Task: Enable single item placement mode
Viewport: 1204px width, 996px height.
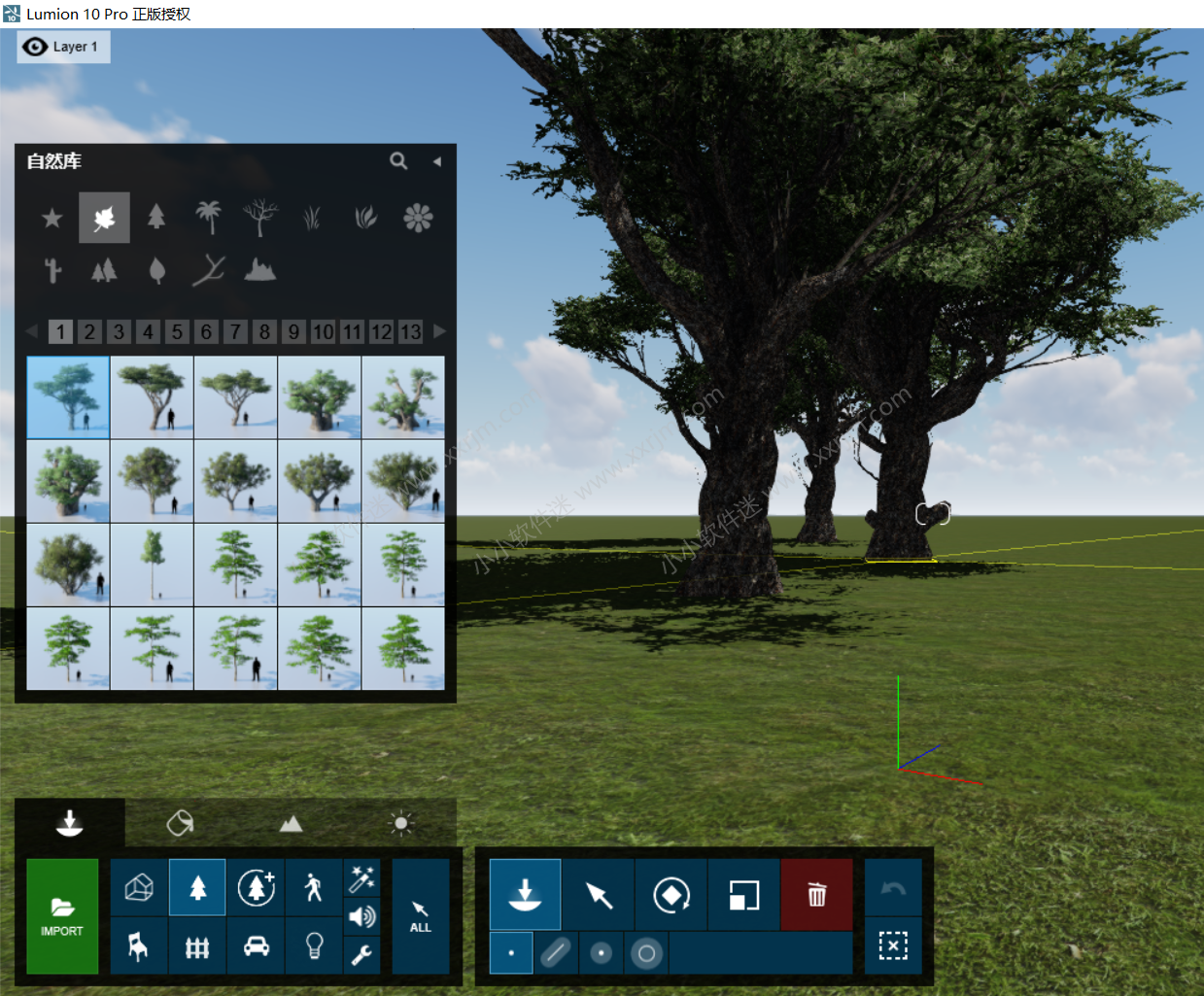Action: (x=511, y=952)
